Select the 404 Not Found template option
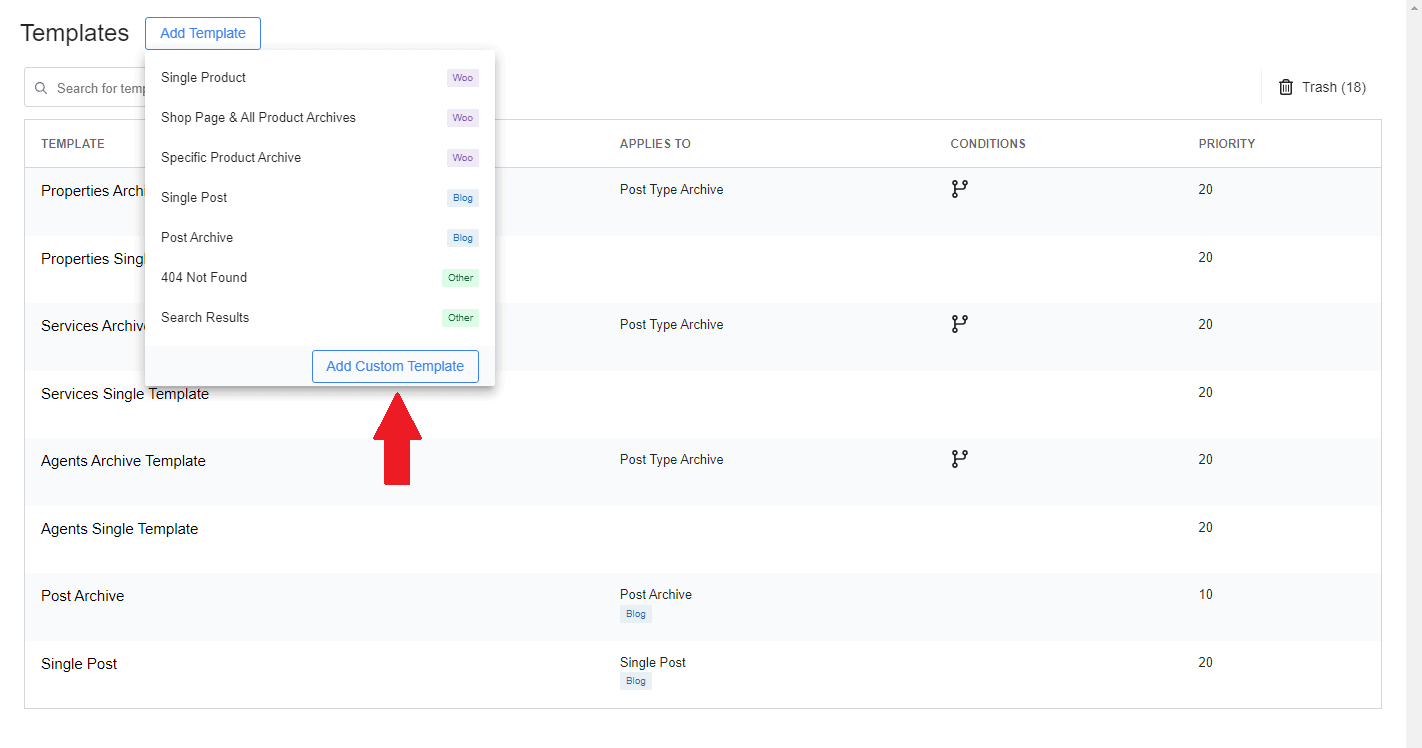This screenshot has width=1422, height=748. pos(204,278)
